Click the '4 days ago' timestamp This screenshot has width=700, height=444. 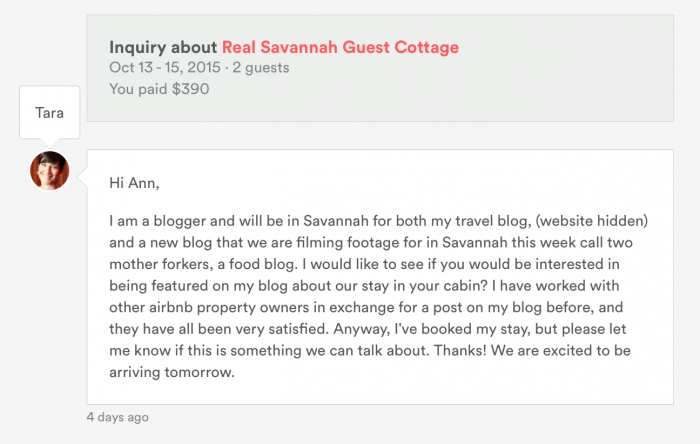tap(117, 417)
